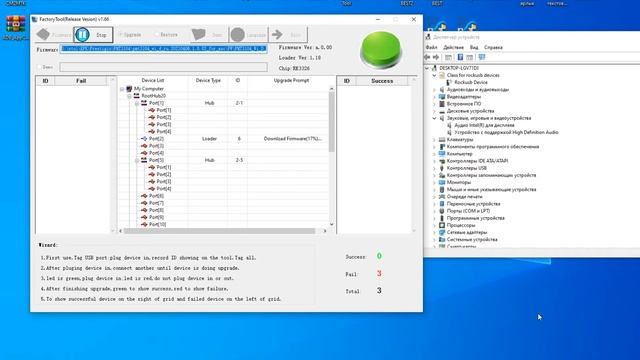This screenshot has width=640, height=360.
Task: Click the USB icon of Port[10]
Action: 144,224
